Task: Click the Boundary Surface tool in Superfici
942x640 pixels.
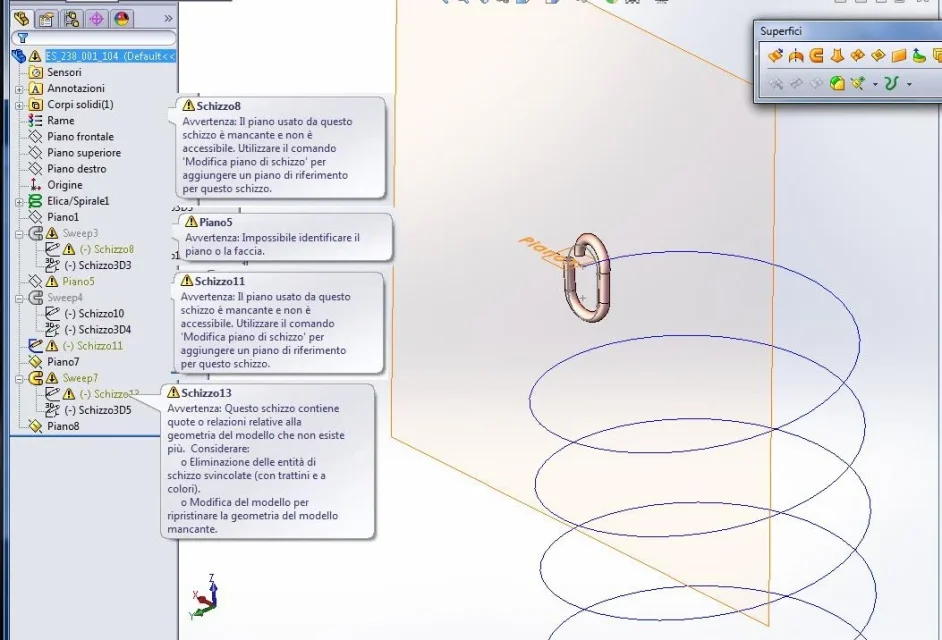Action: tap(857, 56)
